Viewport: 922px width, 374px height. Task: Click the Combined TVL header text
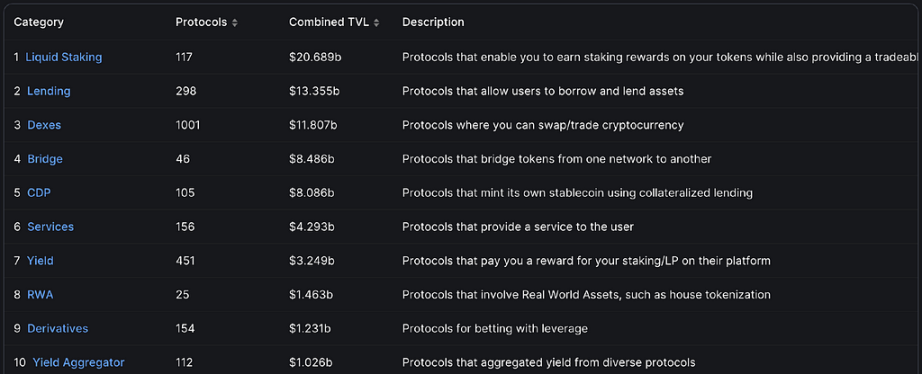tap(329, 22)
